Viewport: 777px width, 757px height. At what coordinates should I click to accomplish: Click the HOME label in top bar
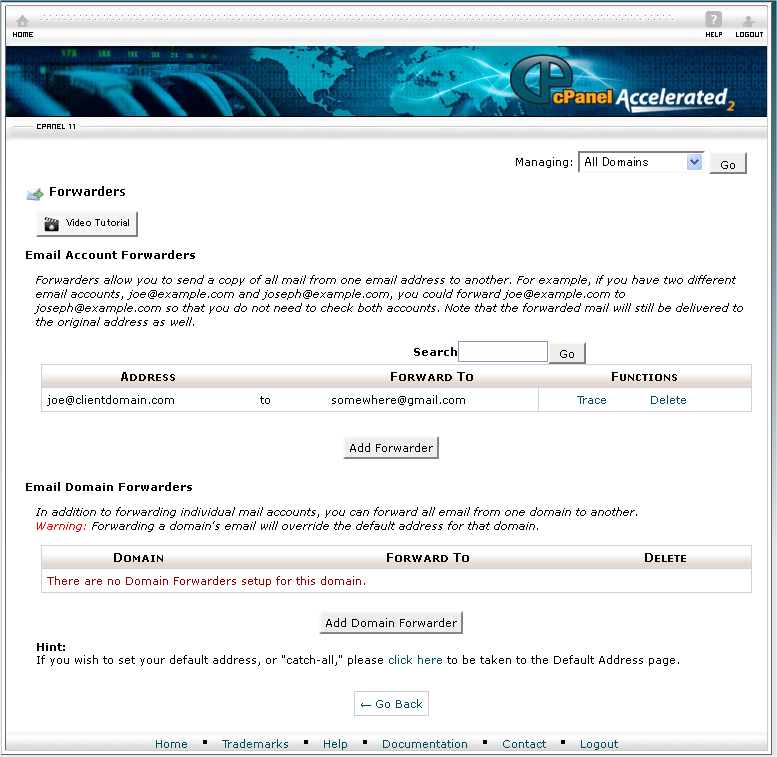23,34
